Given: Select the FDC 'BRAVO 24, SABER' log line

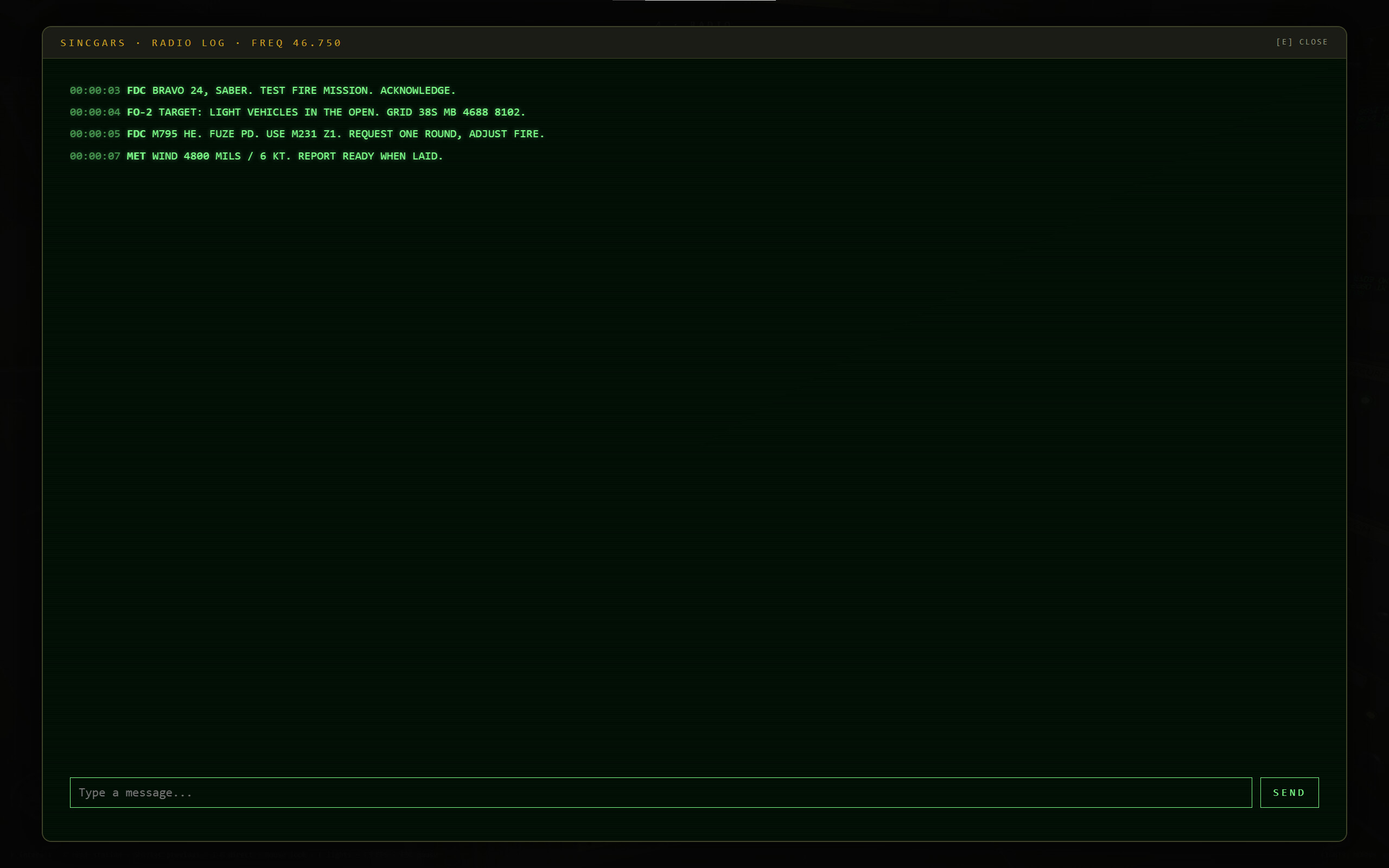Looking at the screenshot, I should [x=263, y=90].
